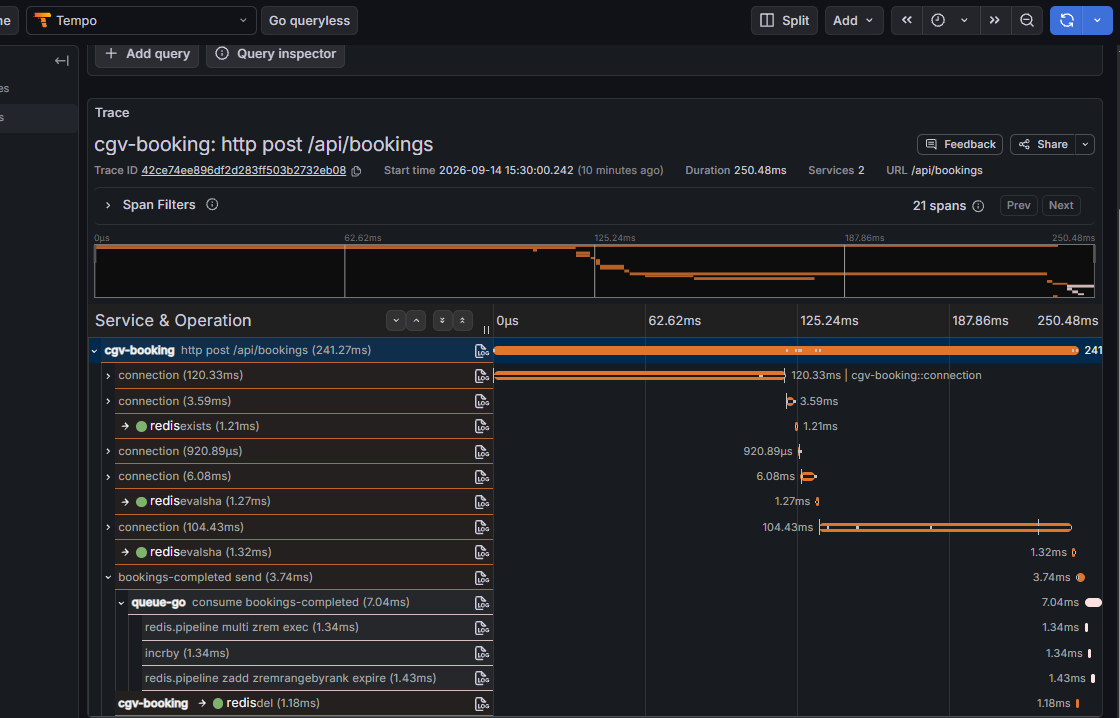This screenshot has width=1120, height=718.
Task: Expand the connection (104.43ms) span
Action: click(108, 527)
